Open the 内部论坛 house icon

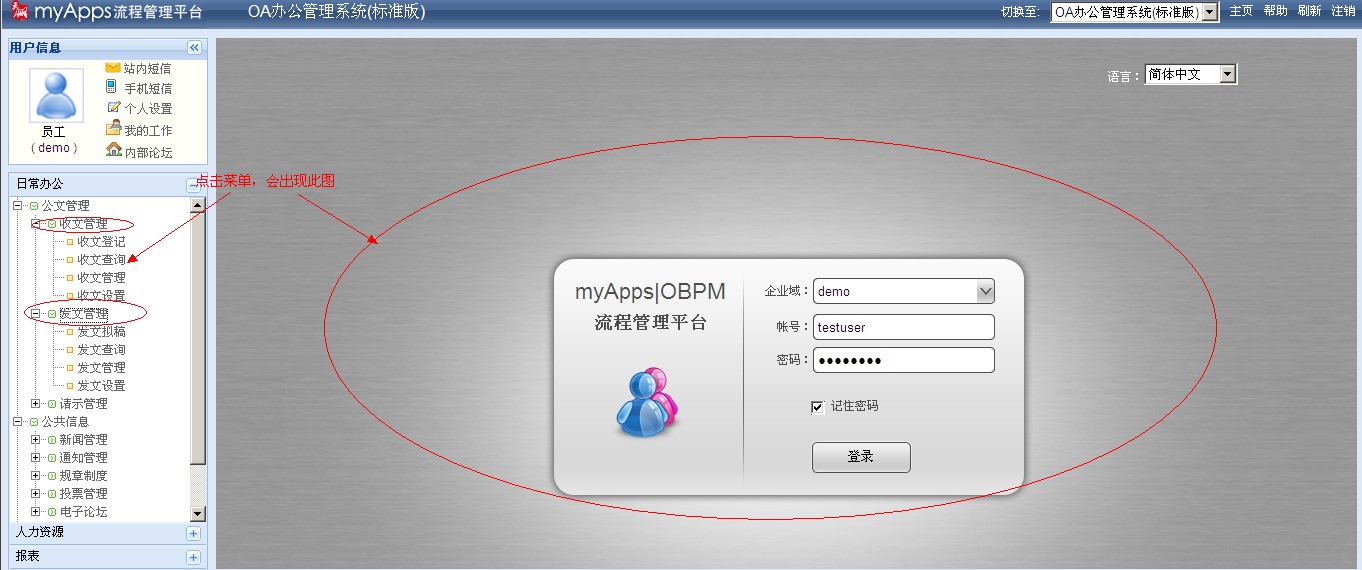coord(113,150)
